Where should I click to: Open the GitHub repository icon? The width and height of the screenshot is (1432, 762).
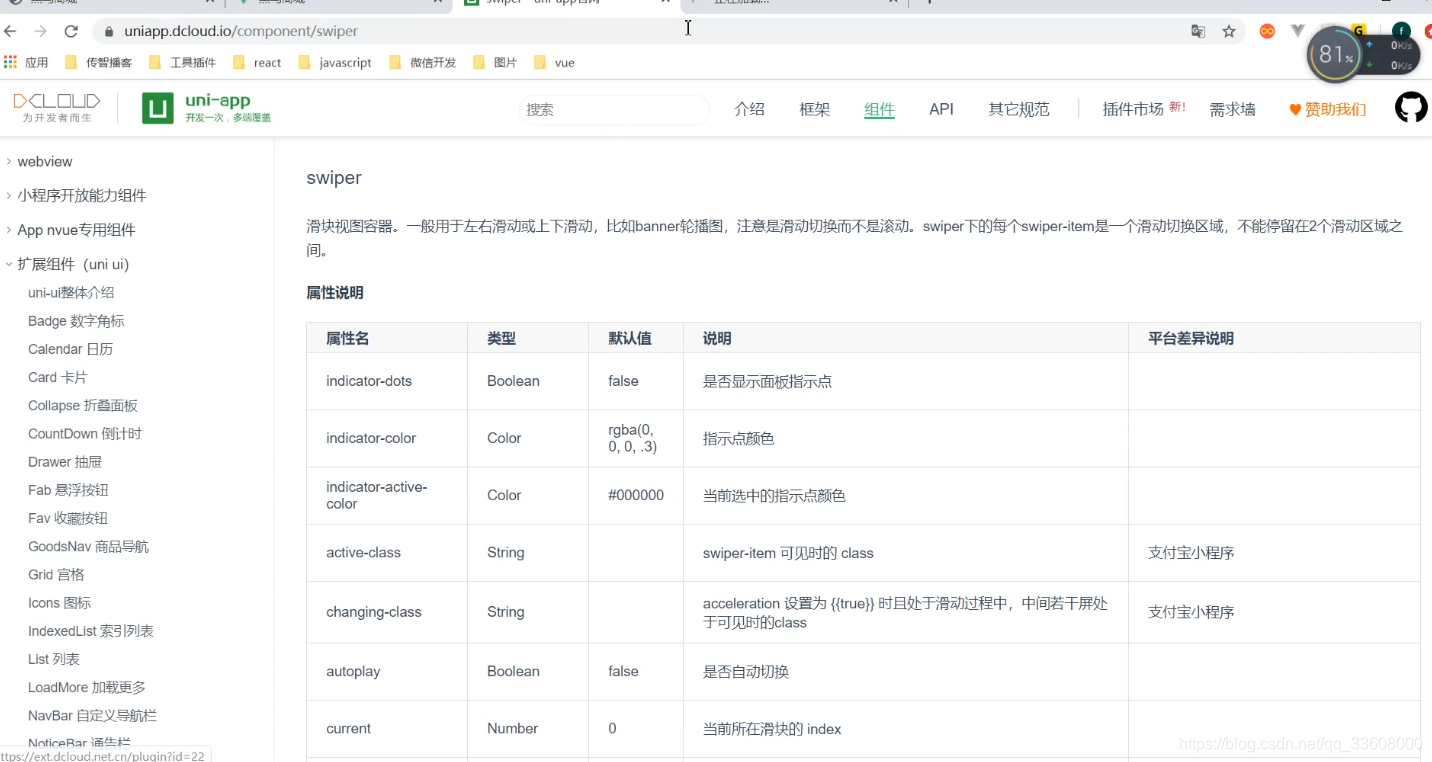(1410, 106)
